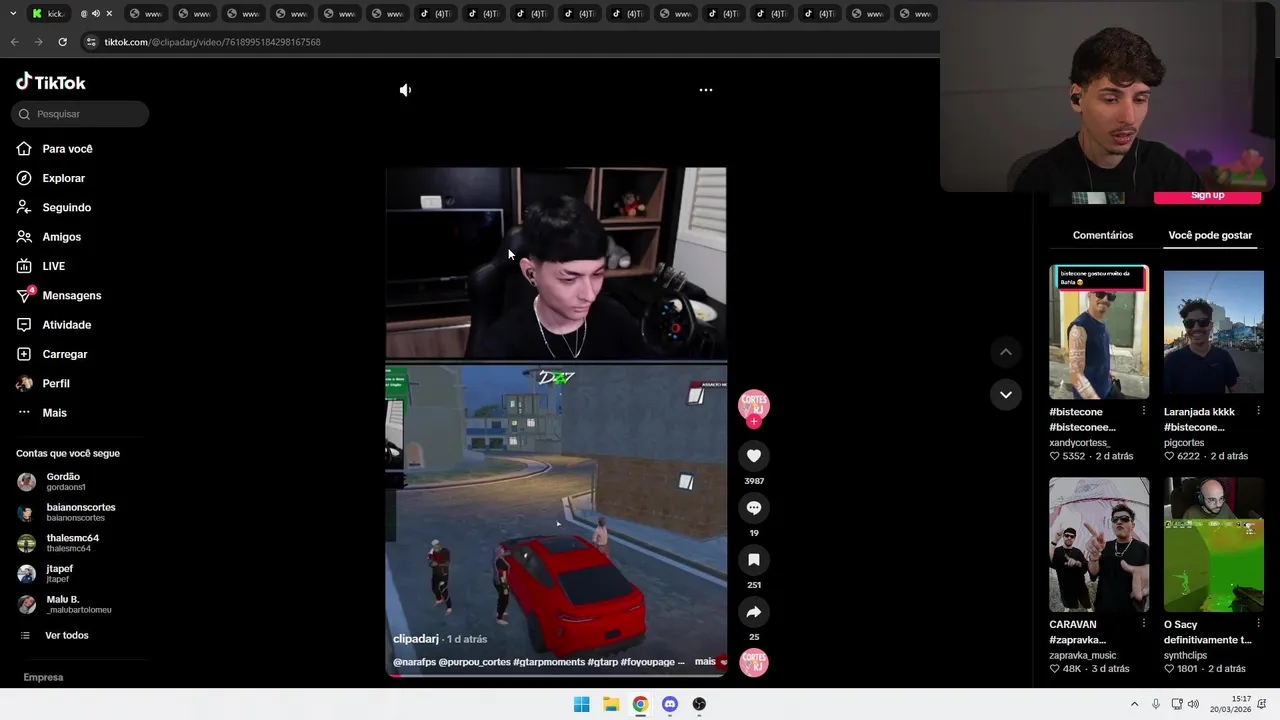
Task: View site information icon in address bar
Action: pyautogui.click(x=91, y=42)
